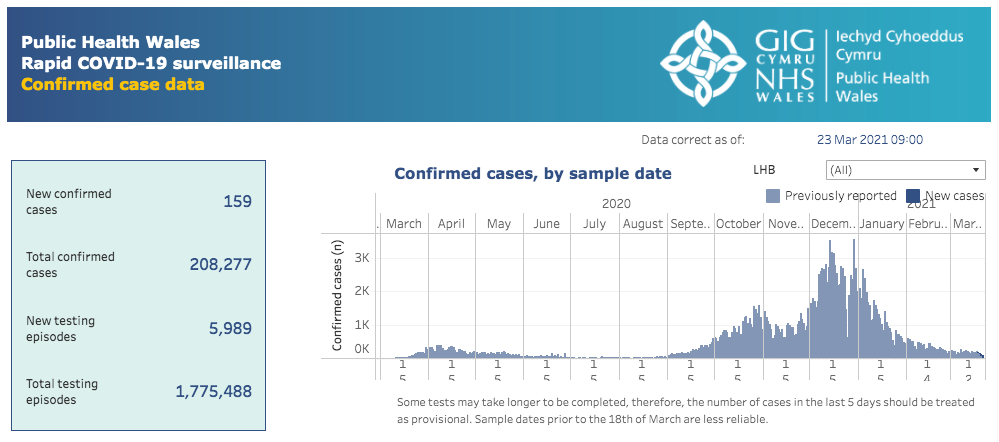Screen dimensions: 999x442
Task: Click the NHS Wales celtic knot logo
Action: [703, 63]
